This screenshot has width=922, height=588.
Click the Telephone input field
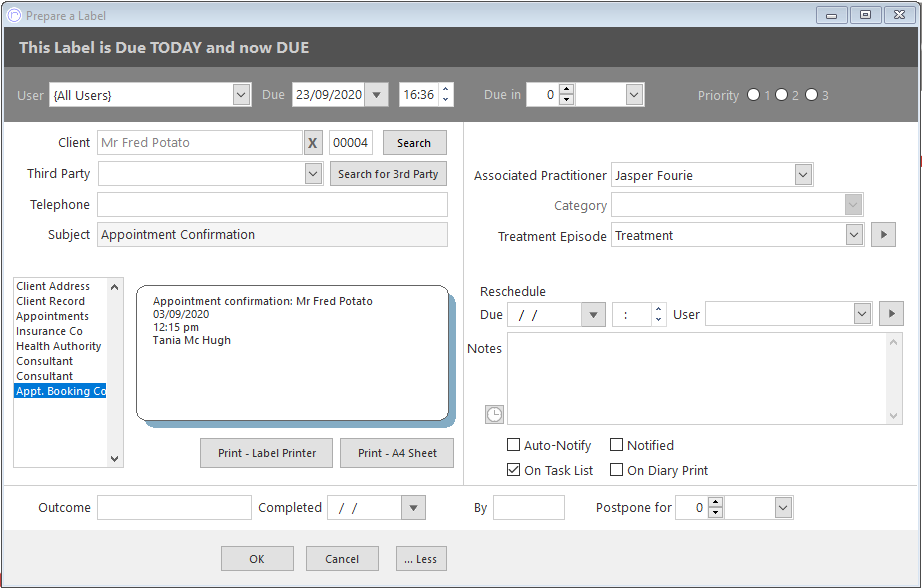(x=272, y=205)
